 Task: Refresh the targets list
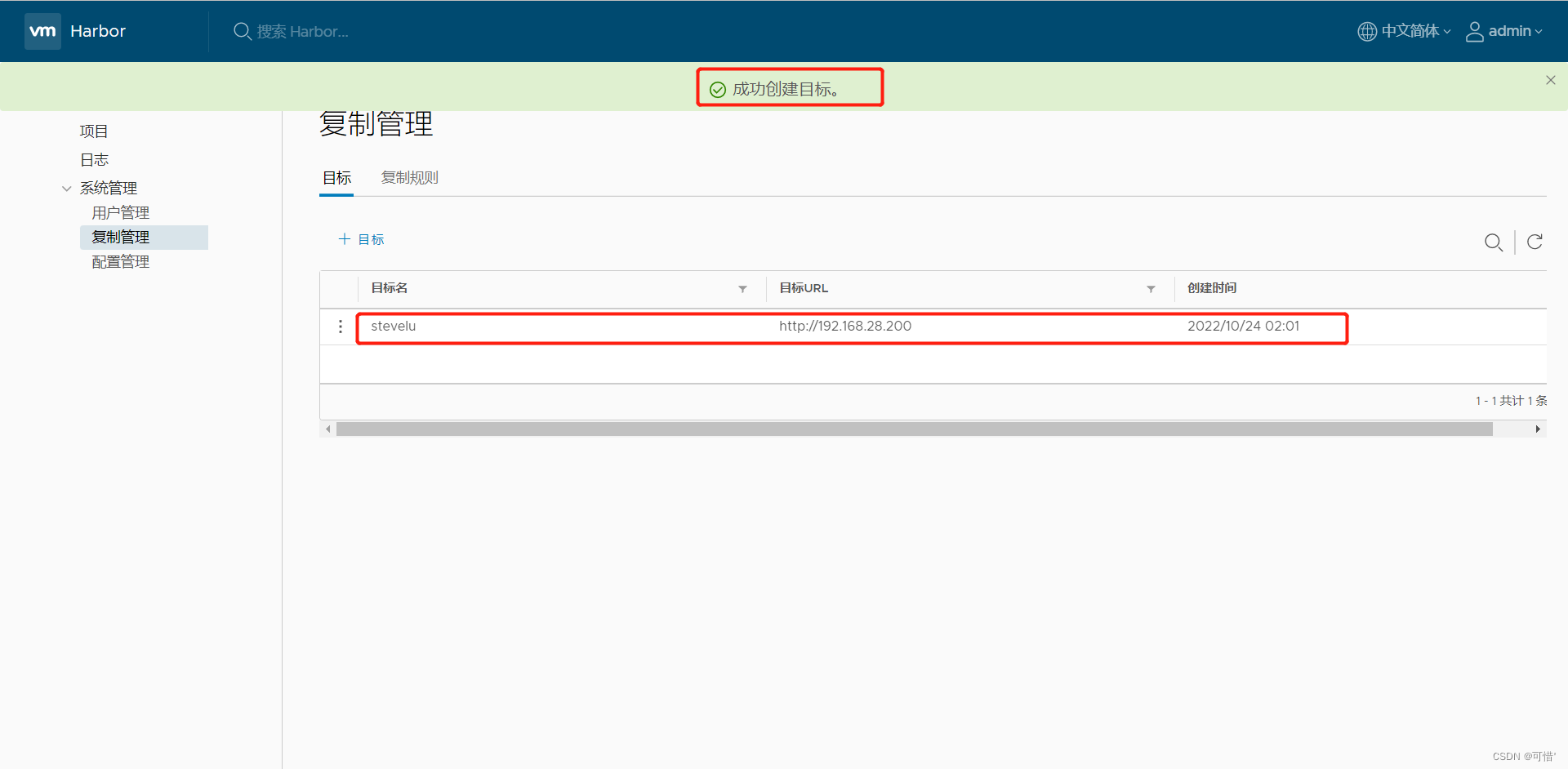(1535, 242)
